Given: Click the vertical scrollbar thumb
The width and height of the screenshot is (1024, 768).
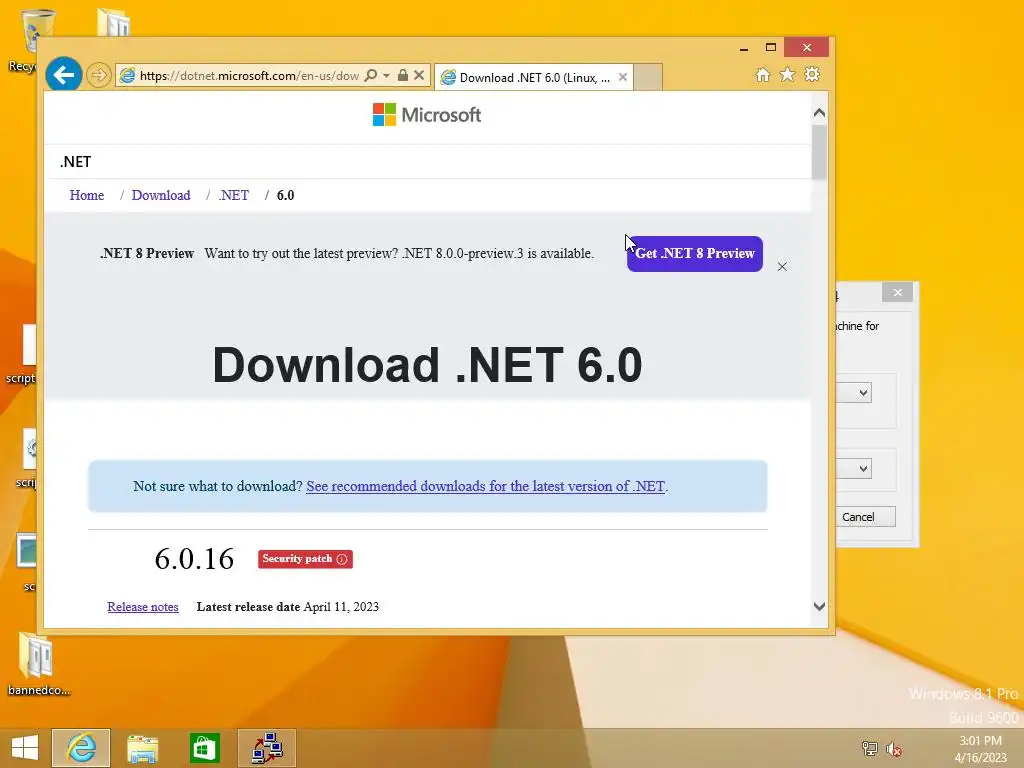Looking at the screenshot, I should click(x=820, y=152).
